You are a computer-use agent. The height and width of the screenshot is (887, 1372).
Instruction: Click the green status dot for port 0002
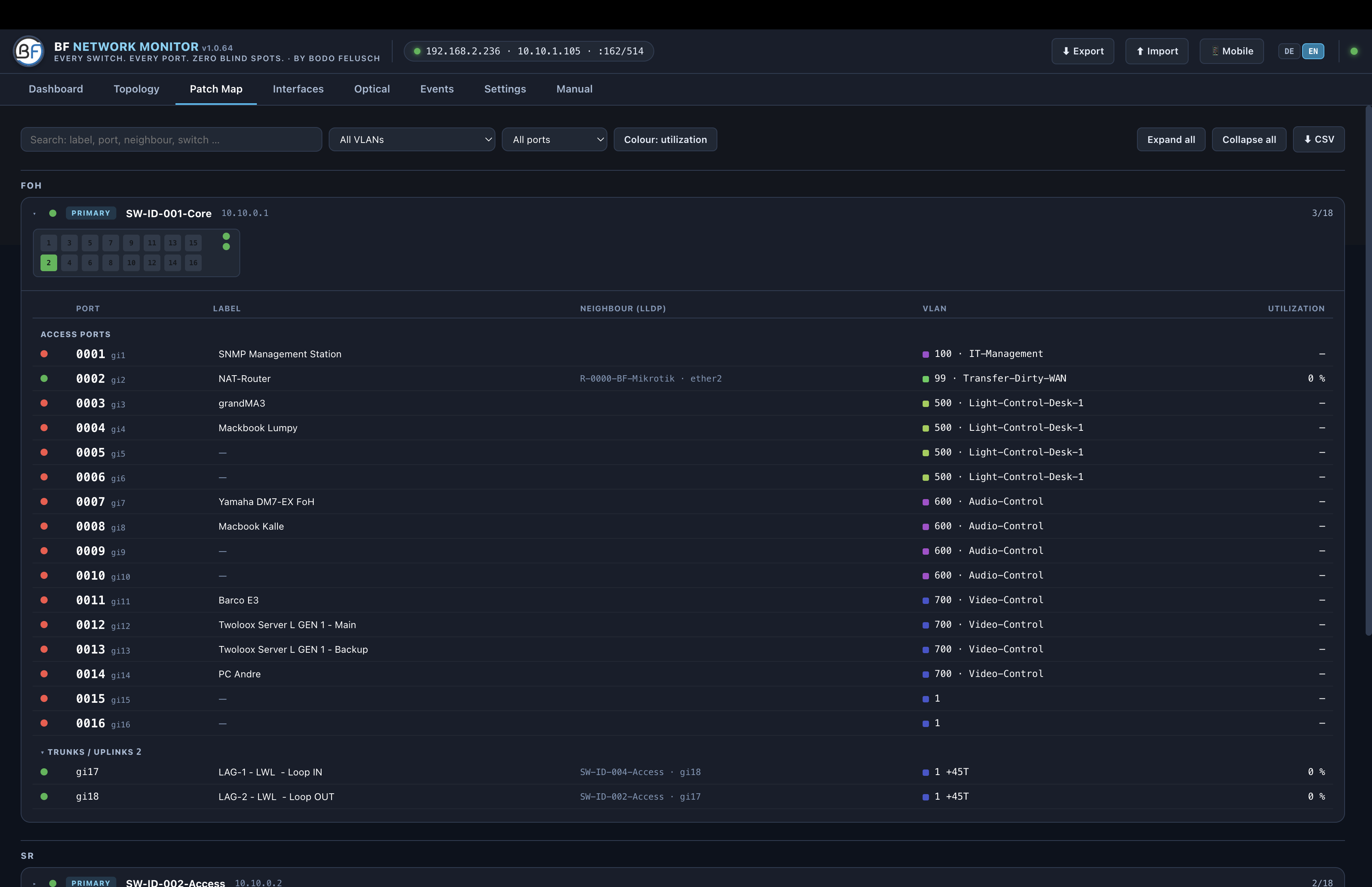[44, 378]
